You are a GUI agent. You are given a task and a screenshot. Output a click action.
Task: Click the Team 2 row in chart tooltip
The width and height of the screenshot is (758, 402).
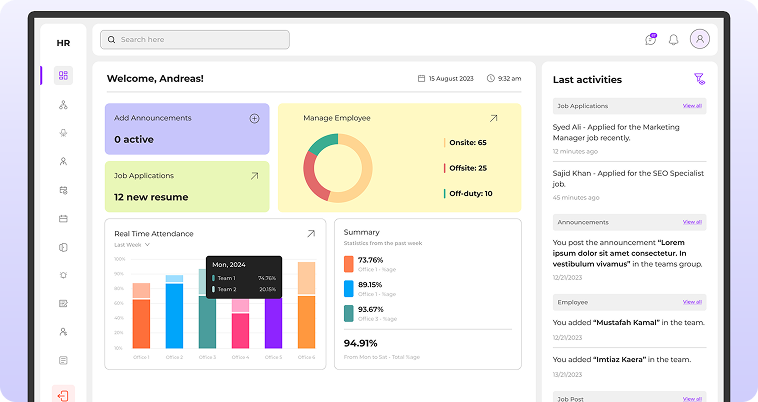244,289
